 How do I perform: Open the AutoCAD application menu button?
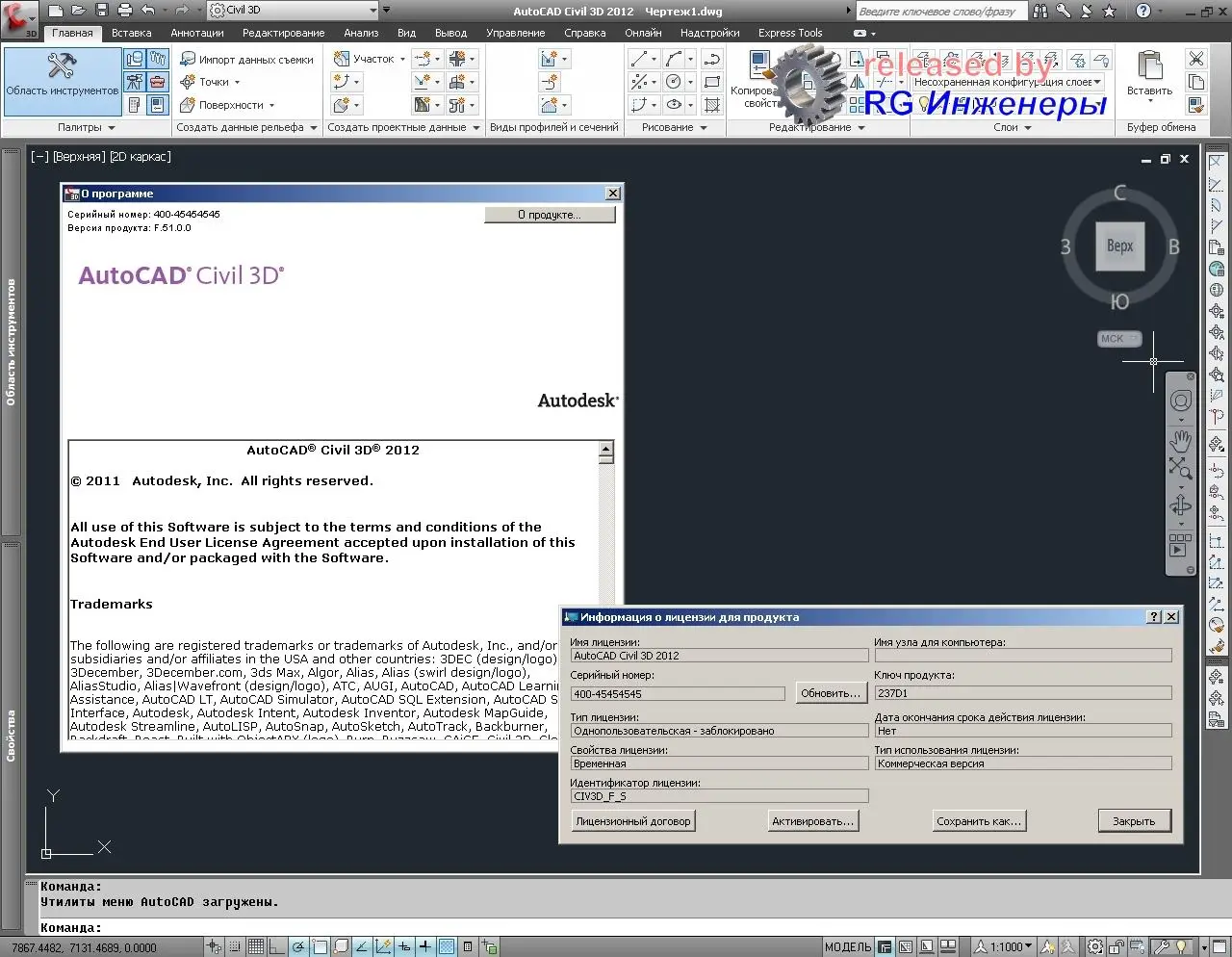[18, 19]
